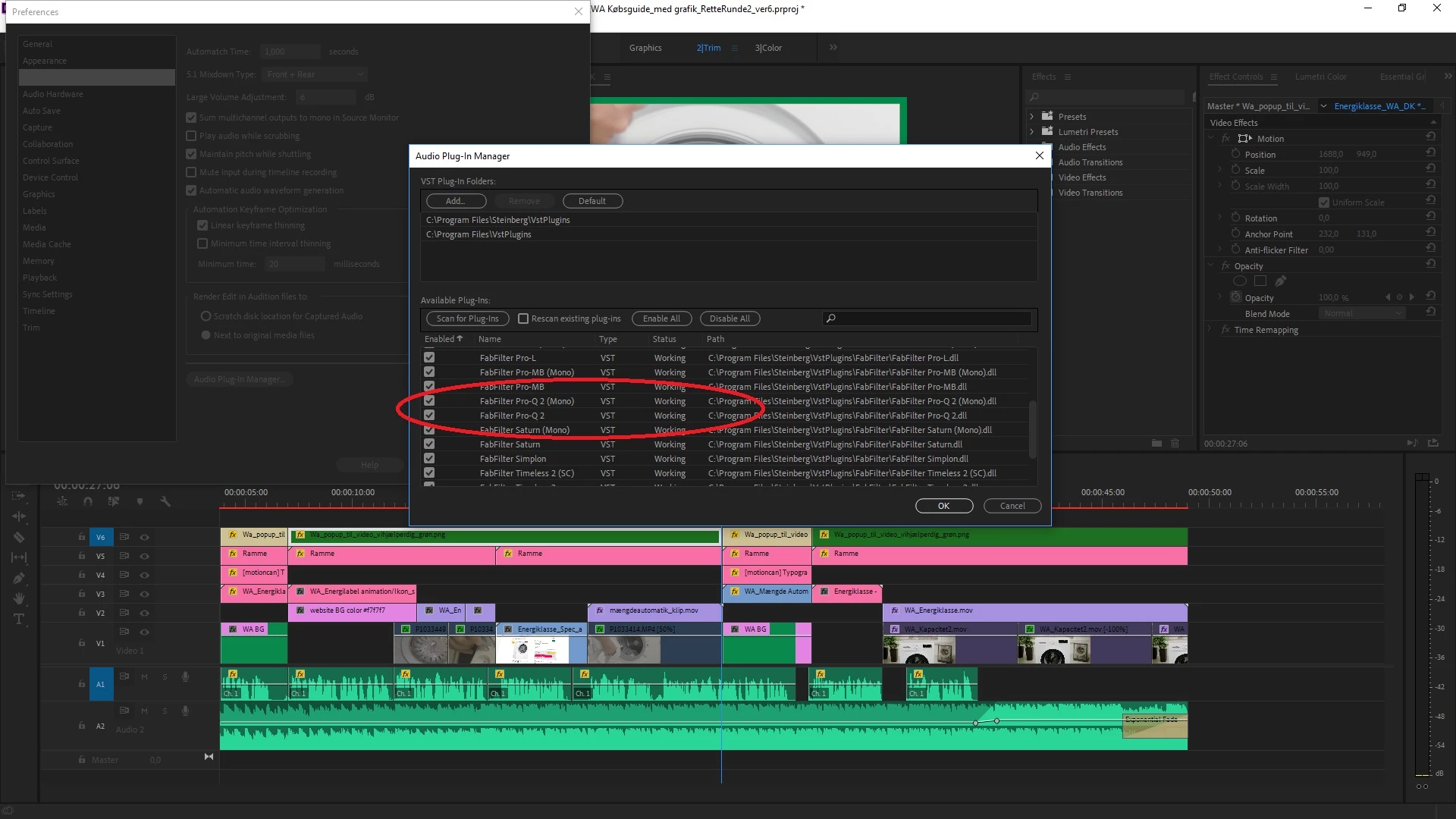Click the plug-in list vertical scrollbar

[x=1032, y=428]
